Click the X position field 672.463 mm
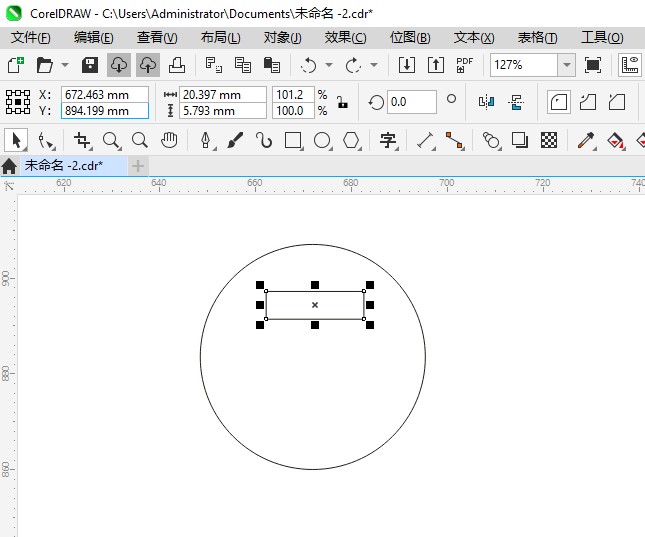 105,95
